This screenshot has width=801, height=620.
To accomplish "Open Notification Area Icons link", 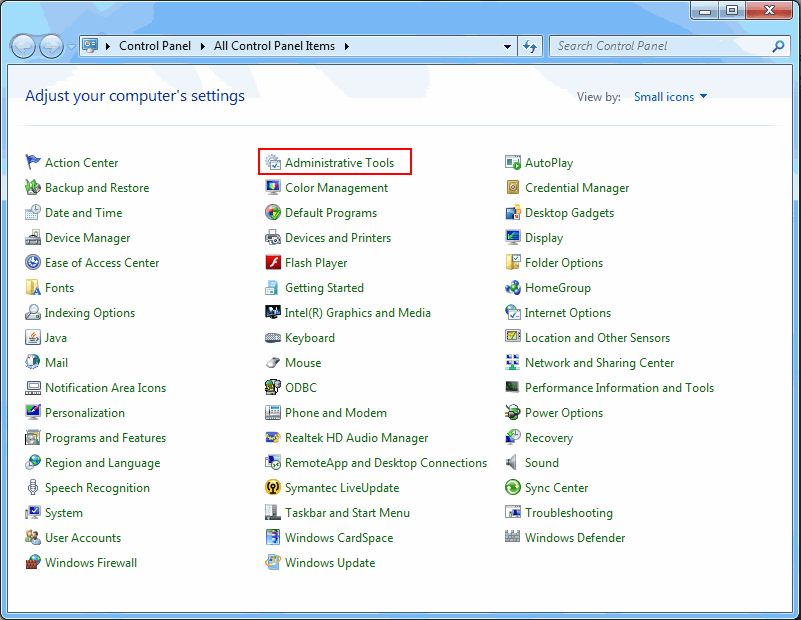I will click(105, 388).
